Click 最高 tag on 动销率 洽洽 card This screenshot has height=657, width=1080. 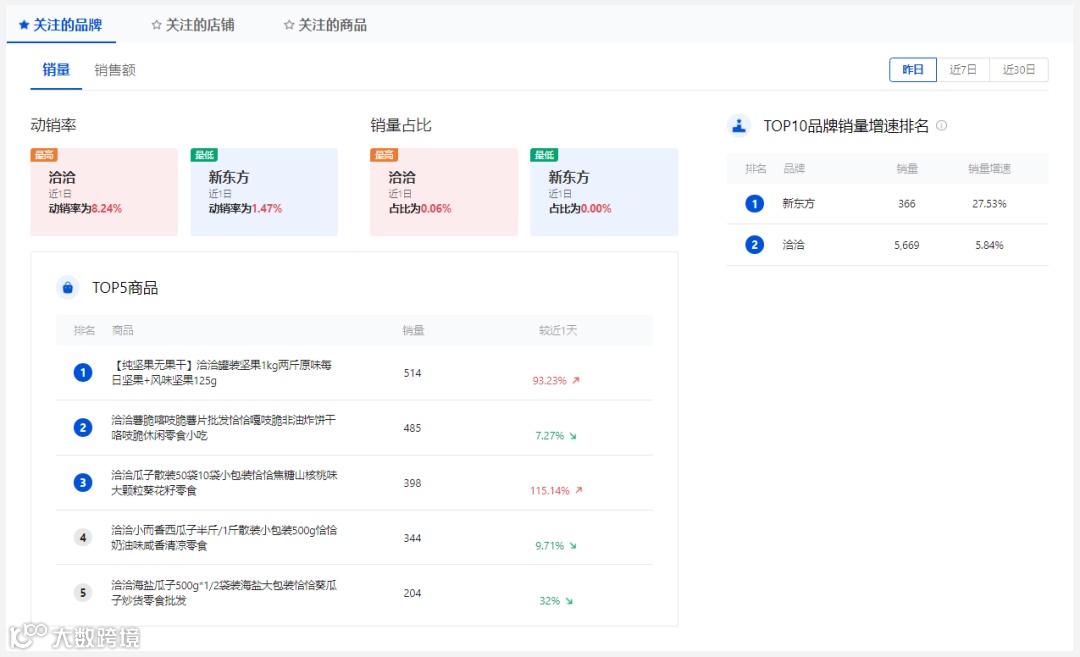click(43, 155)
